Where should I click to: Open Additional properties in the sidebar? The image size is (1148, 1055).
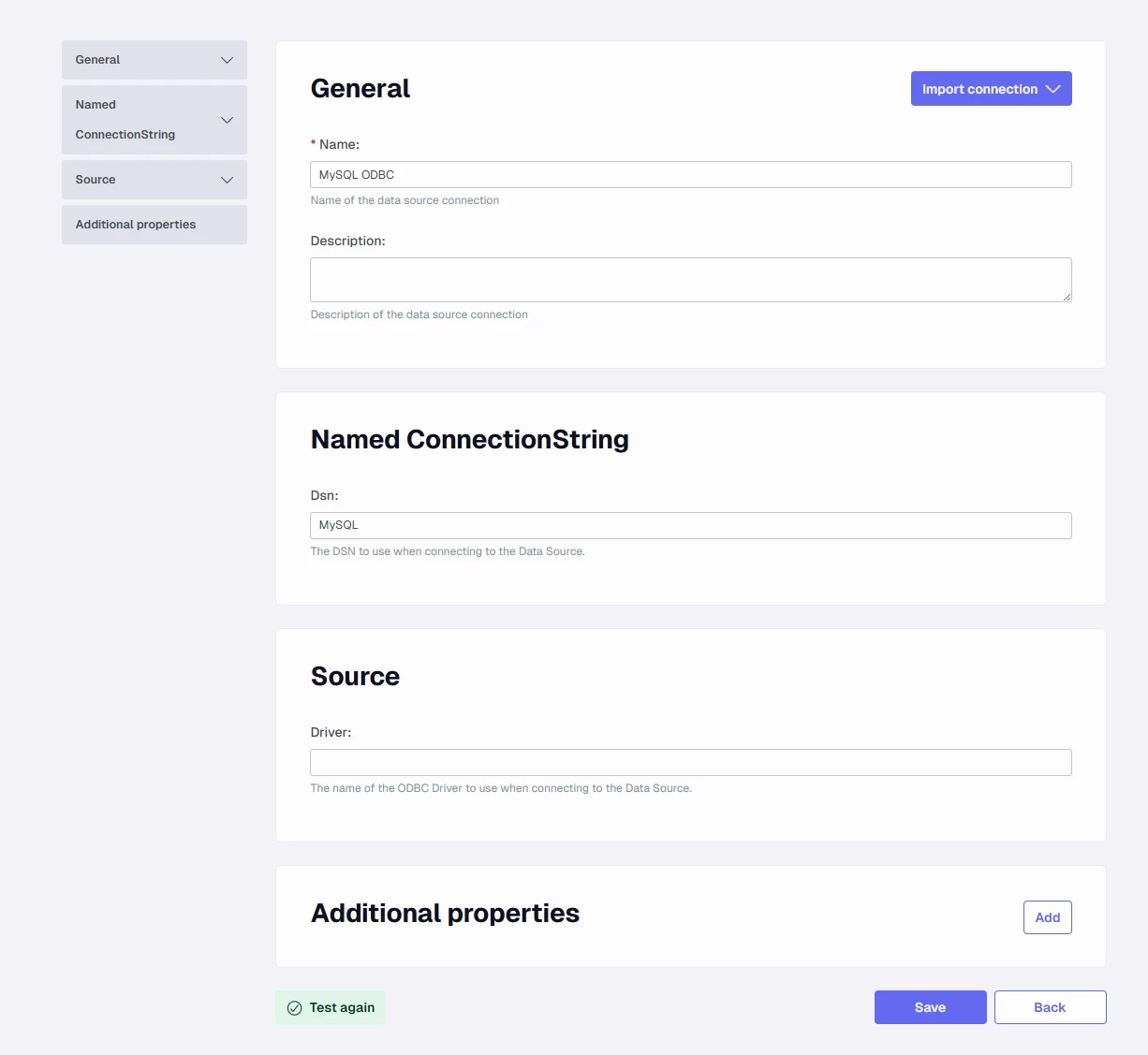click(136, 225)
